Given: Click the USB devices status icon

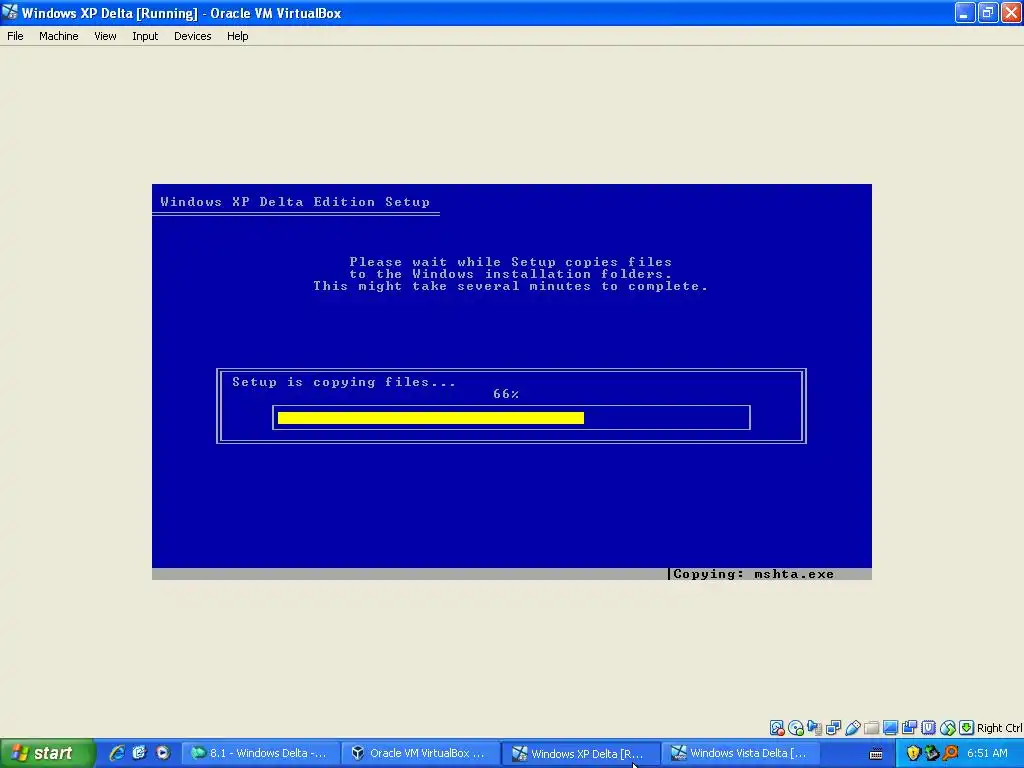Looking at the screenshot, I should pyautogui.click(x=852, y=728).
